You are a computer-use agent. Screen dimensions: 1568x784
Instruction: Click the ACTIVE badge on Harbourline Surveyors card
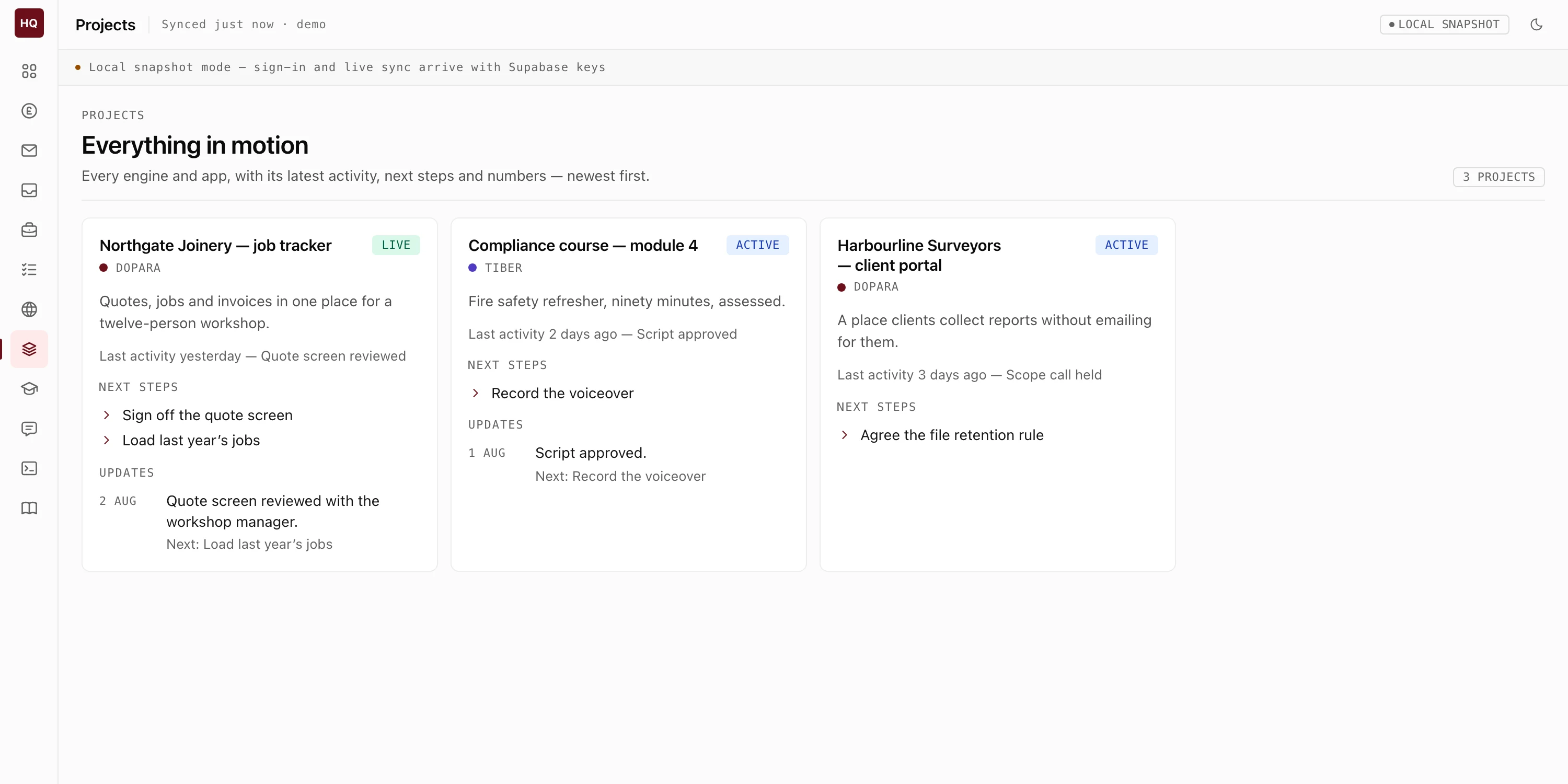point(1126,245)
